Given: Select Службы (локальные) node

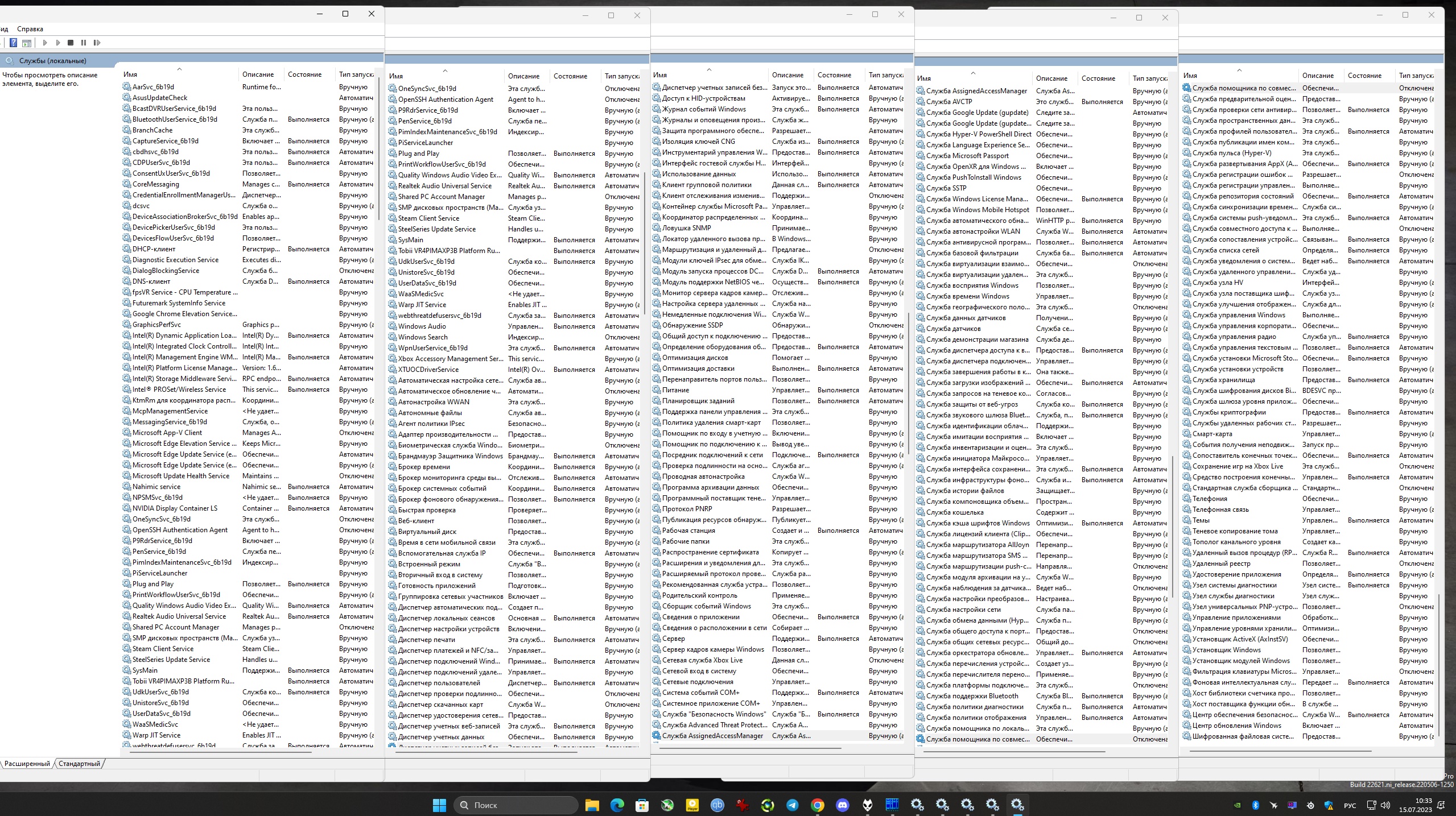Looking at the screenshot, I should (x=52, y=61).
